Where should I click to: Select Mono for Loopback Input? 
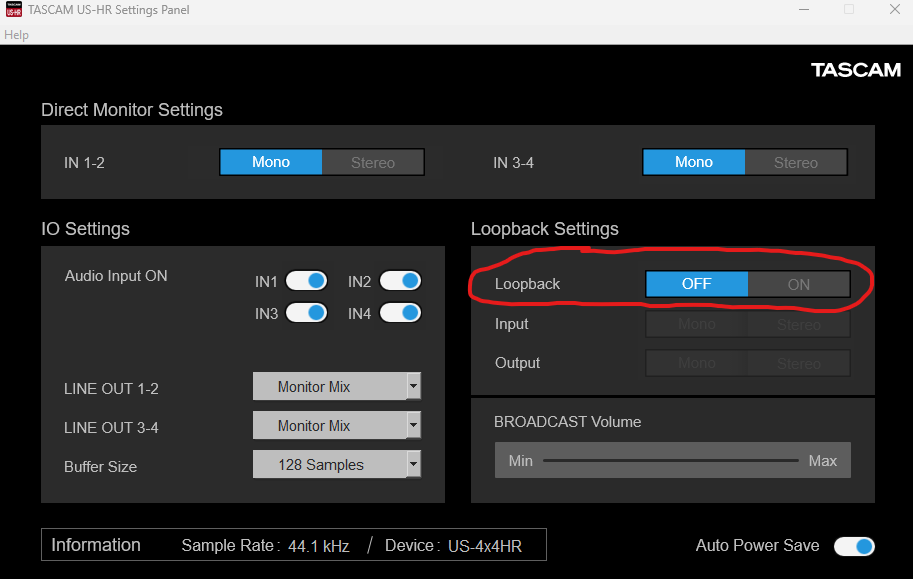click(x=696, y=324)
